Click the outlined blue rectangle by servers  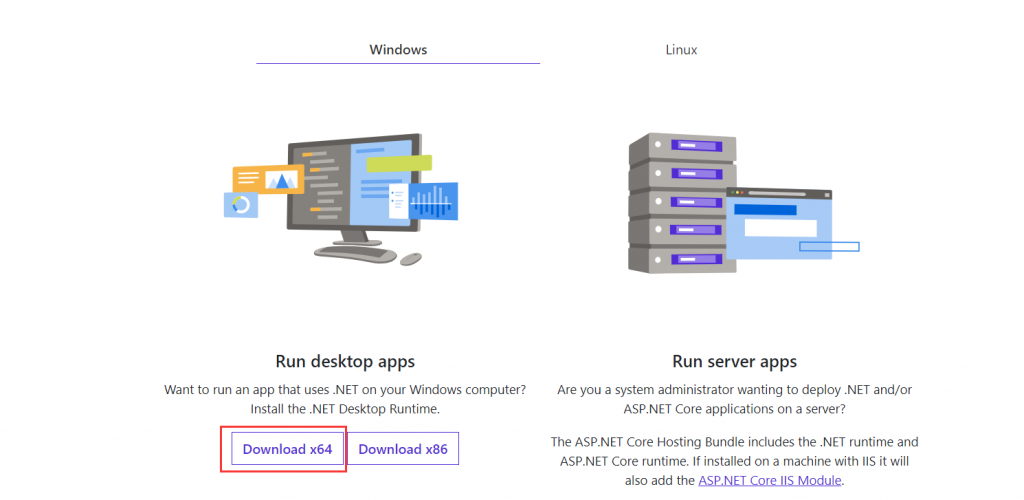[x=829, y=246]
